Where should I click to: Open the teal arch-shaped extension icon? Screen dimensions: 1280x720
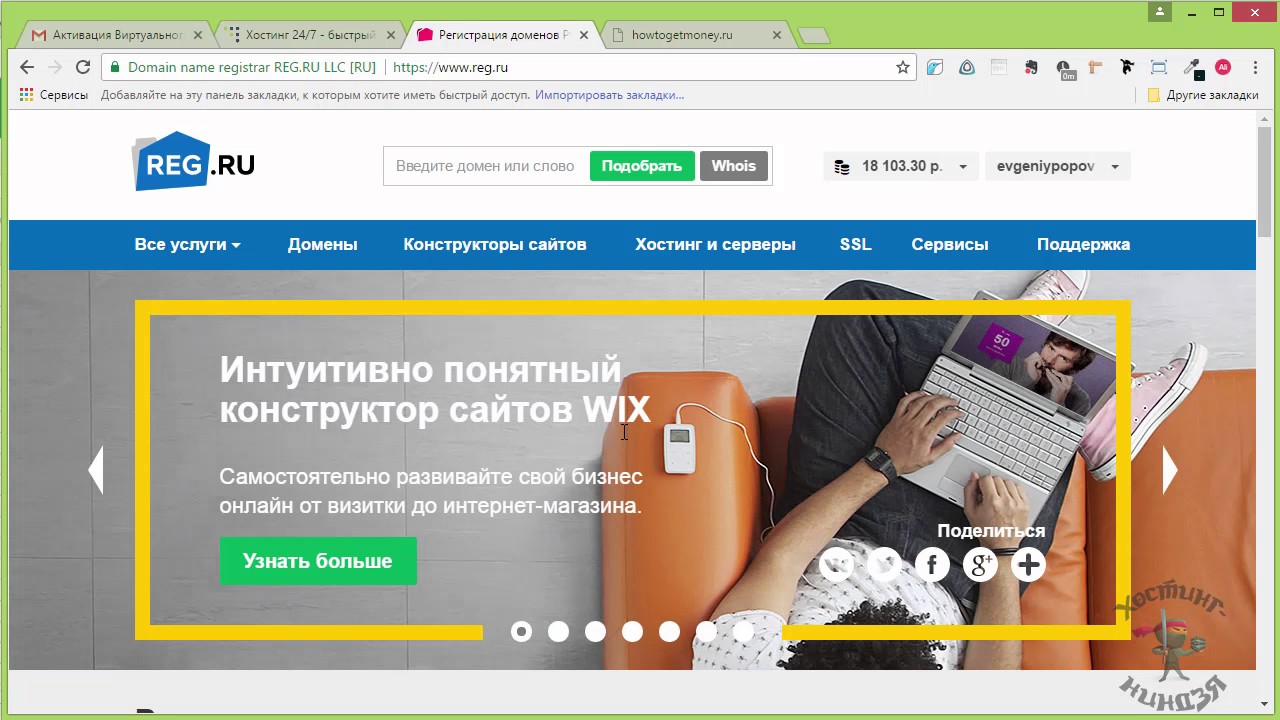967,67
